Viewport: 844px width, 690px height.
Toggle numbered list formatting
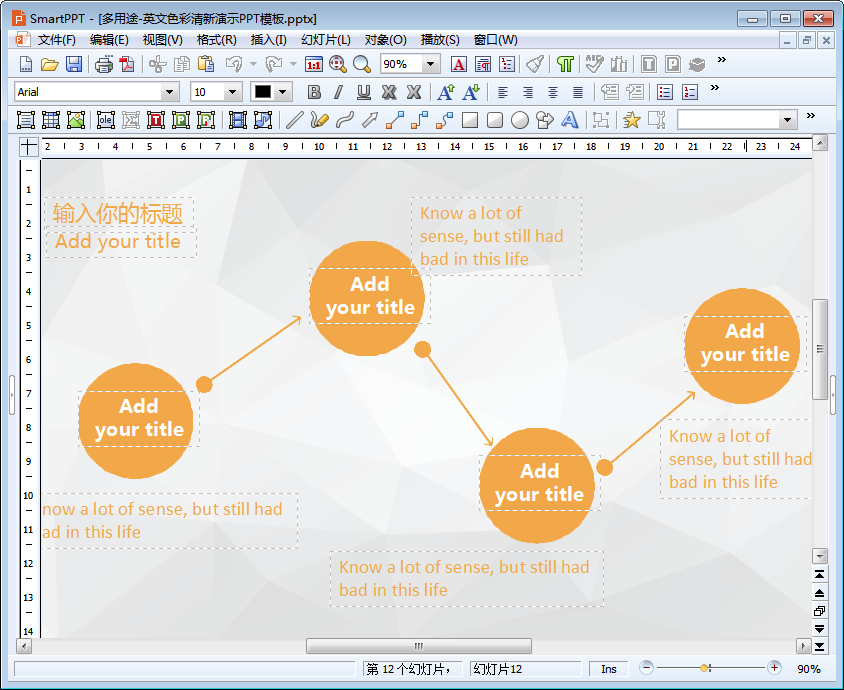(x=690, y=92)
